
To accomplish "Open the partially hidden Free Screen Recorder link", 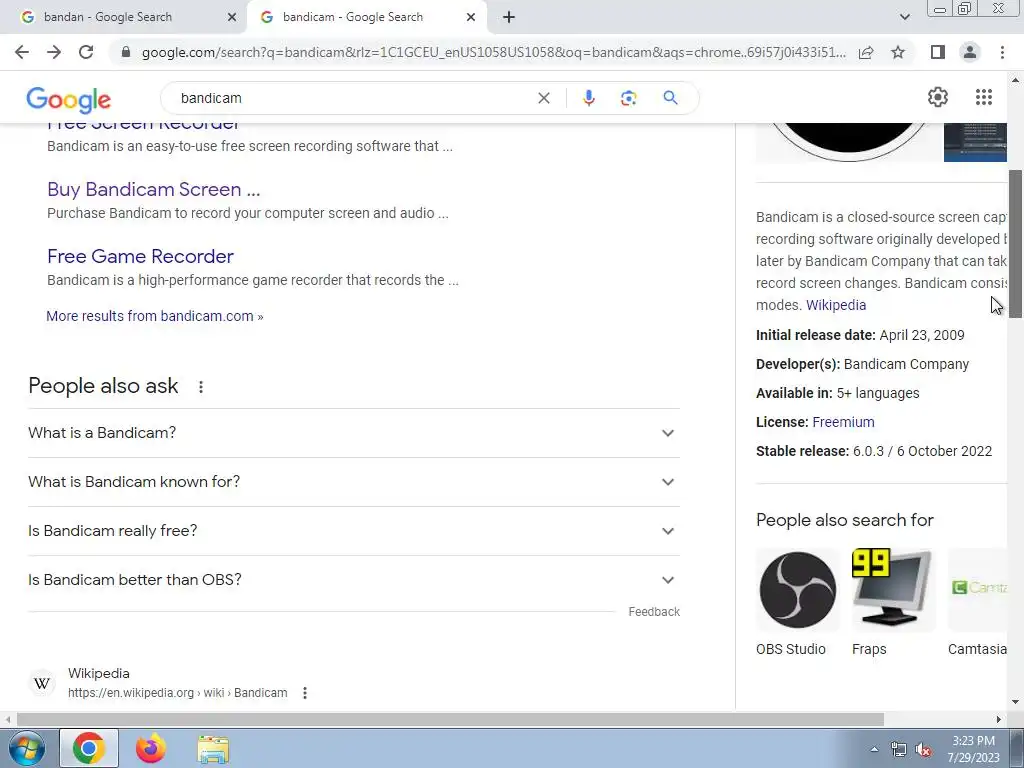I will (144, 126).
